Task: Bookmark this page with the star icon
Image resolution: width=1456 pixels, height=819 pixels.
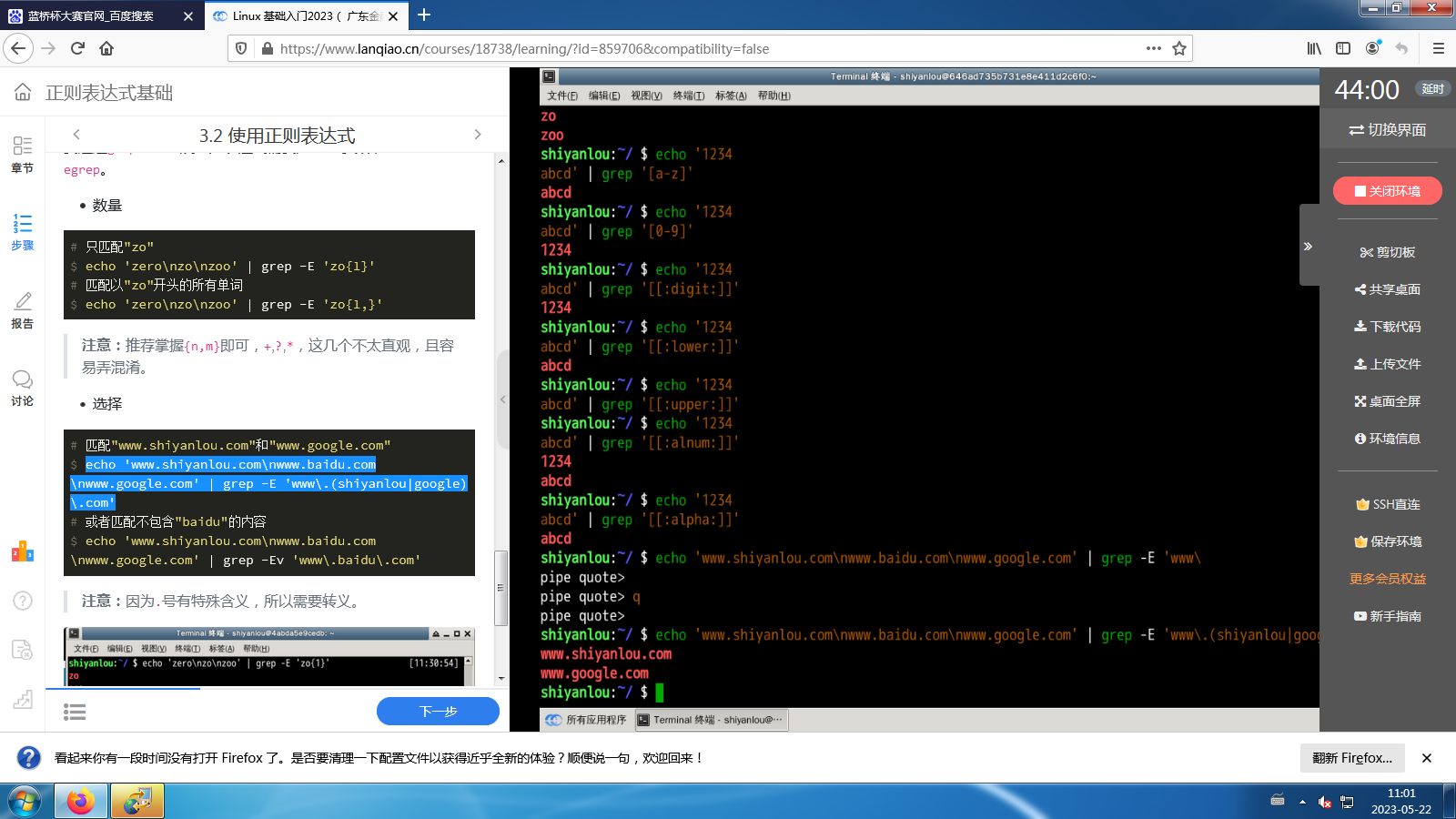Action: pyautogui.click(x=1179, y=48)
